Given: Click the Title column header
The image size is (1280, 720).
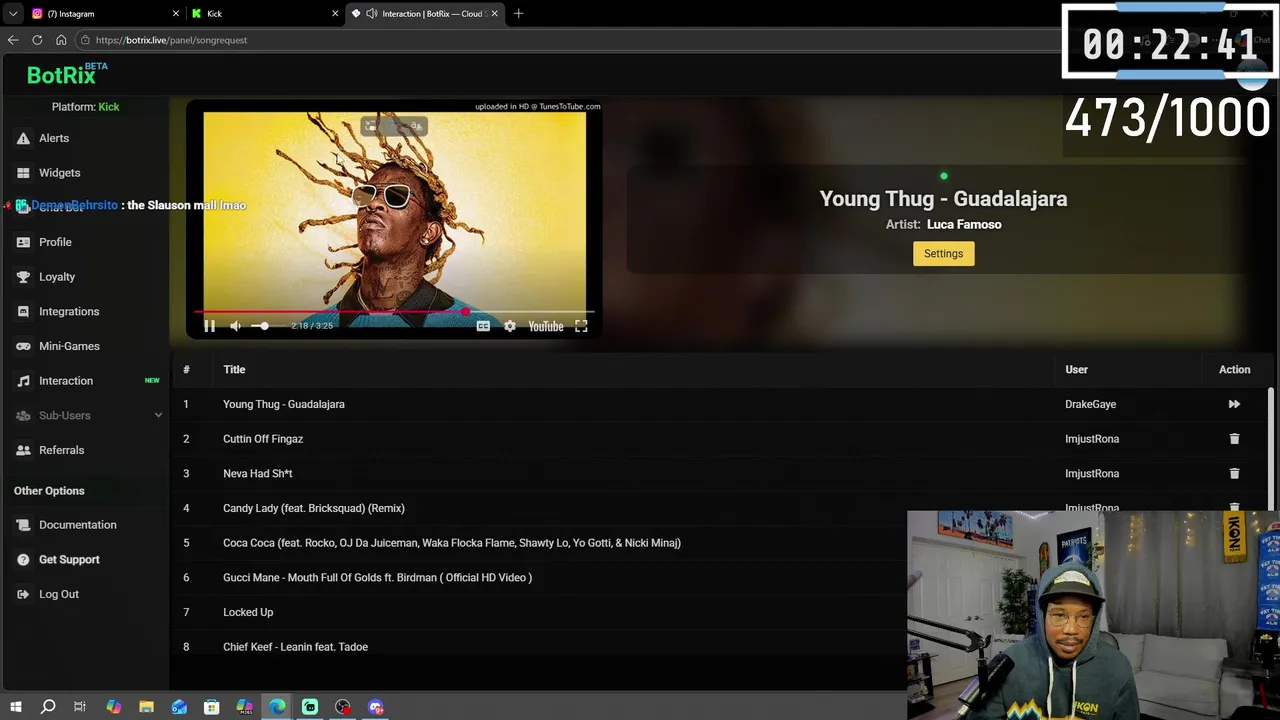Looking at the screenshot, I should tap(234, 369).
